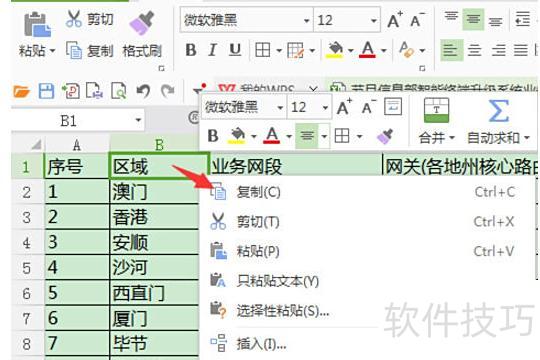Viewport: 540px width, 360px height.
Task: Click the mini toolbar format painter brush
Action: click(x=385, y=136)
